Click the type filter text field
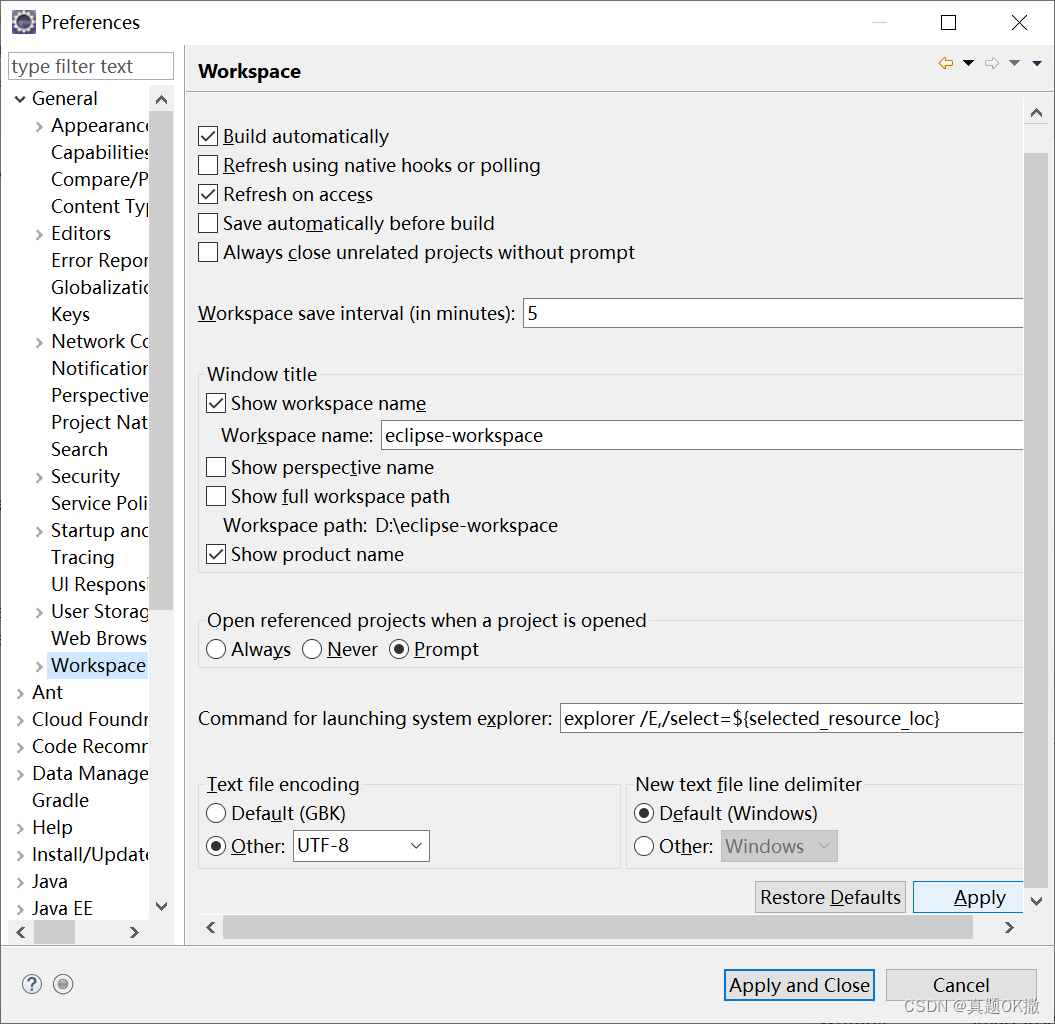Image resolution: width=1055 pixels, height=1024 pixels. pyautogui.click(x=91, y=66)
